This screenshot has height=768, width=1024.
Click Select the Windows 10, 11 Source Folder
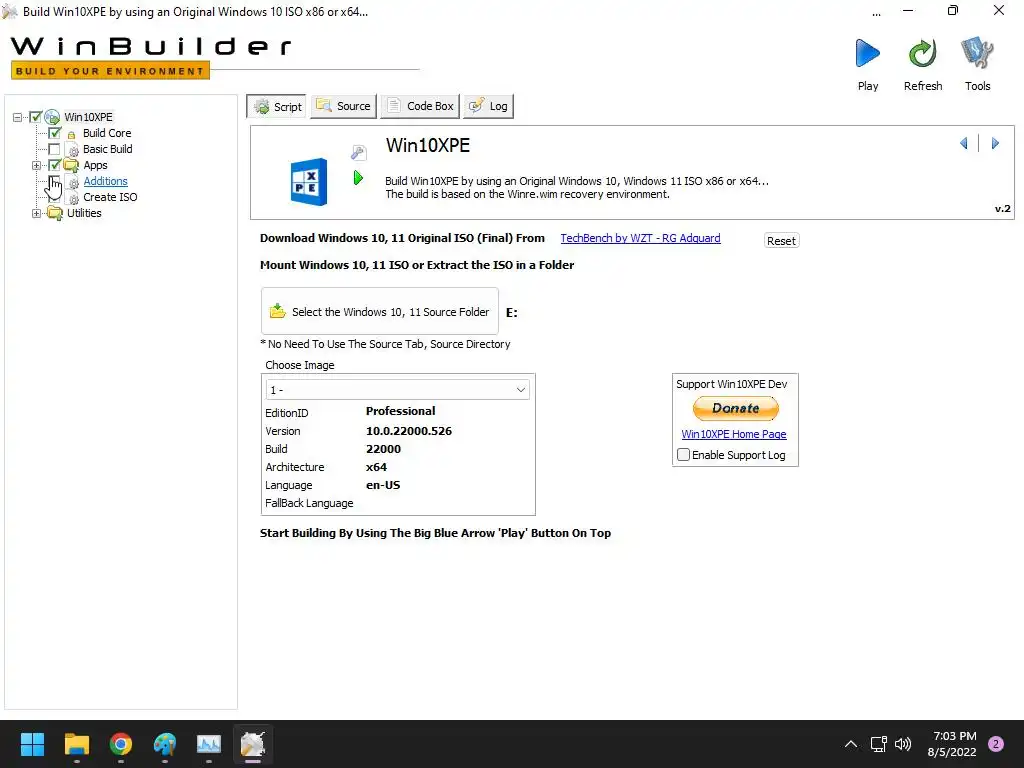coord(379,312)
